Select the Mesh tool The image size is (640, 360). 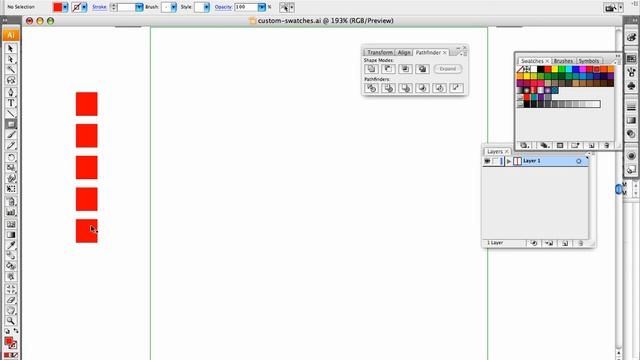[11, 224]
